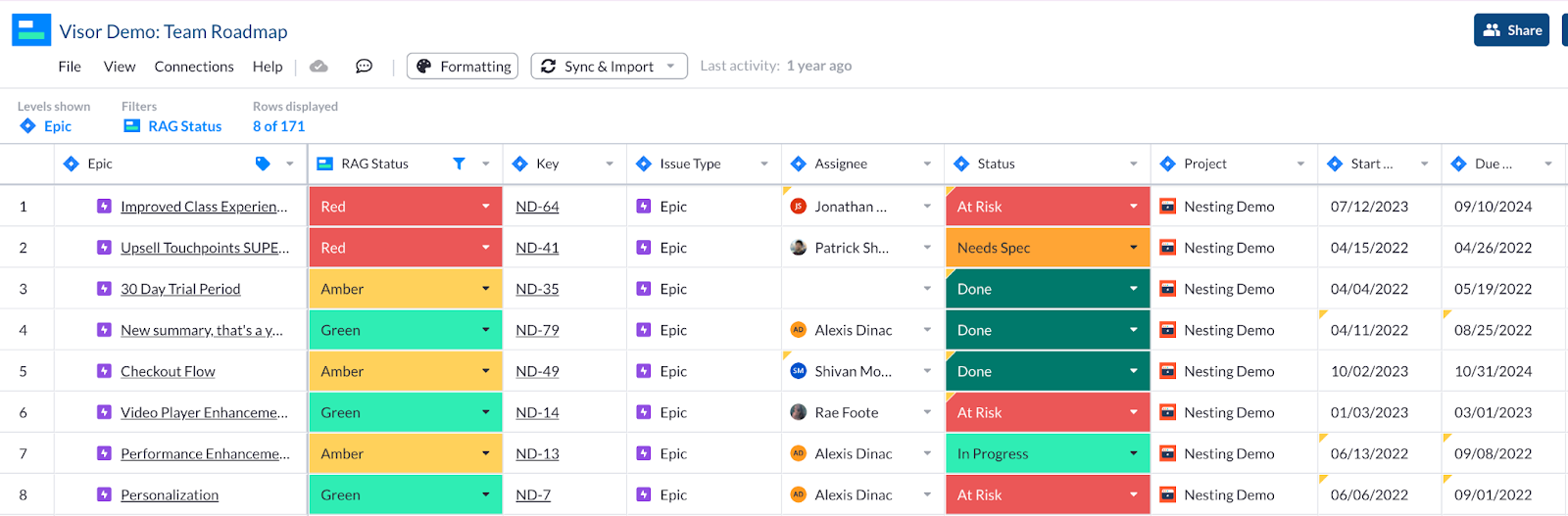Click the Green RAG cell for Video Player Enhancements
The width and height of the screenshot is (1568, 516).
(x=406, y=412)
